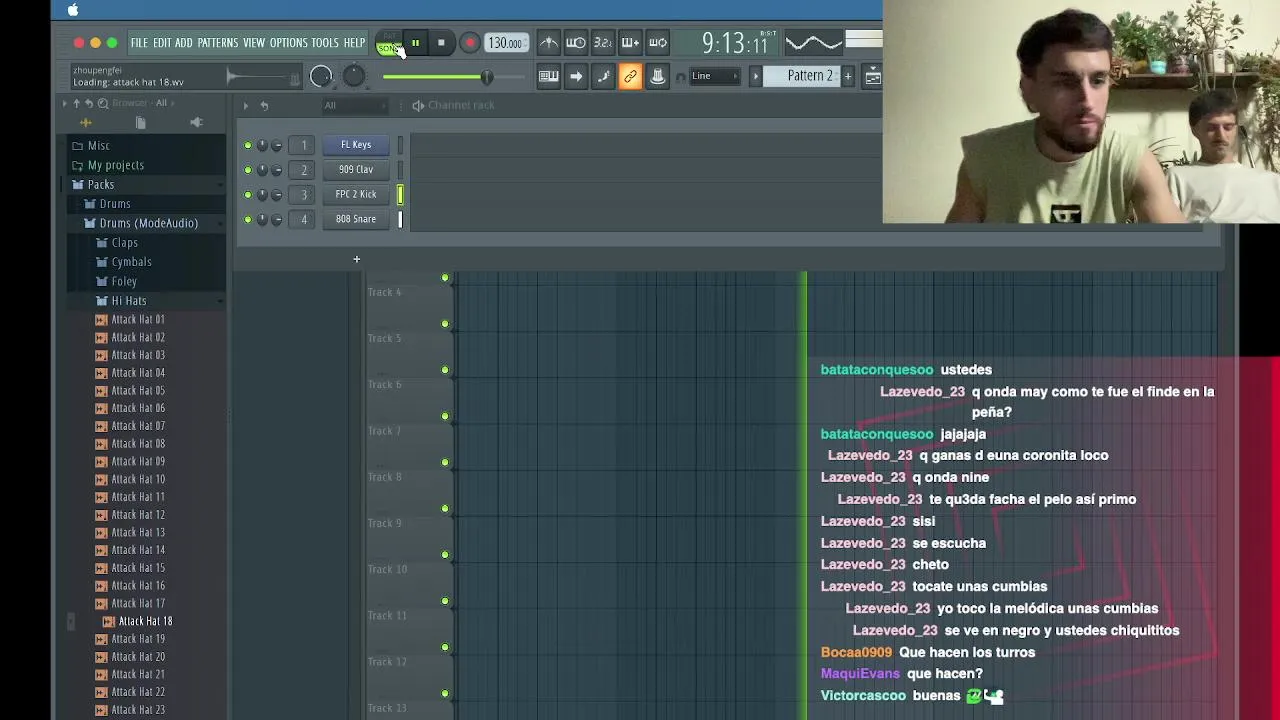
Task: Open the TOOLS menu
Action: coord(325,43)
